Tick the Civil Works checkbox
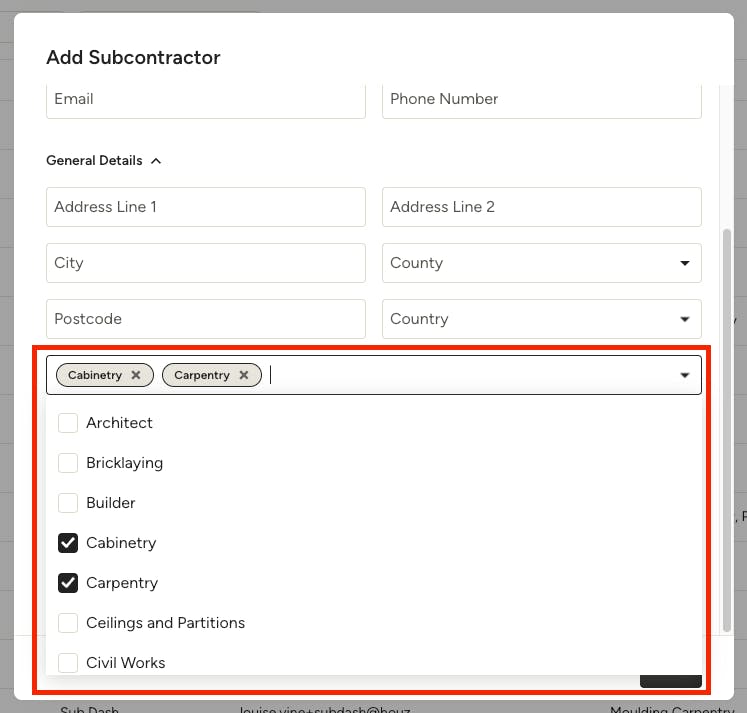This screenshot has width=747, height=713. pyautogui.click(x=68, y=663)
